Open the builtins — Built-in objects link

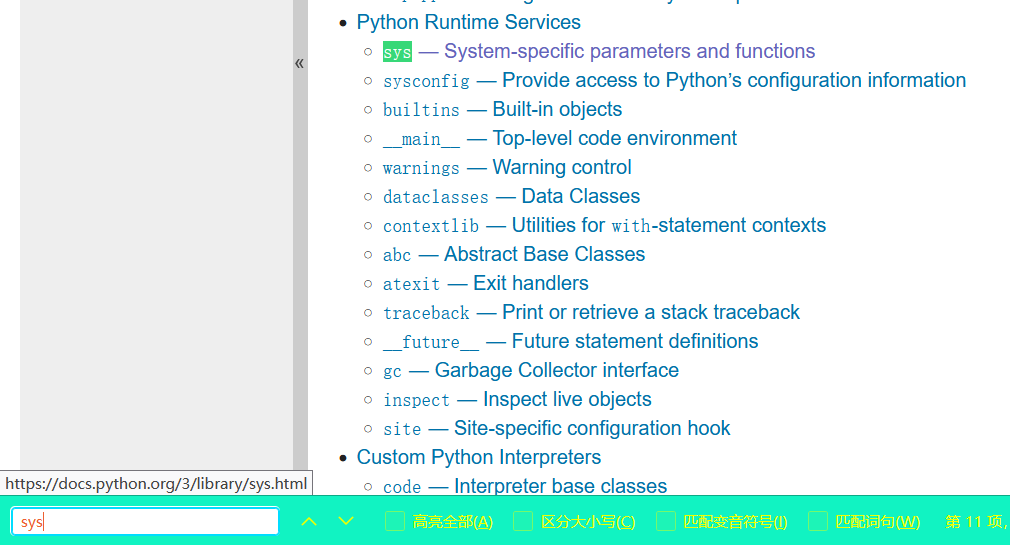pyautogui.click(x=502, y=110)
